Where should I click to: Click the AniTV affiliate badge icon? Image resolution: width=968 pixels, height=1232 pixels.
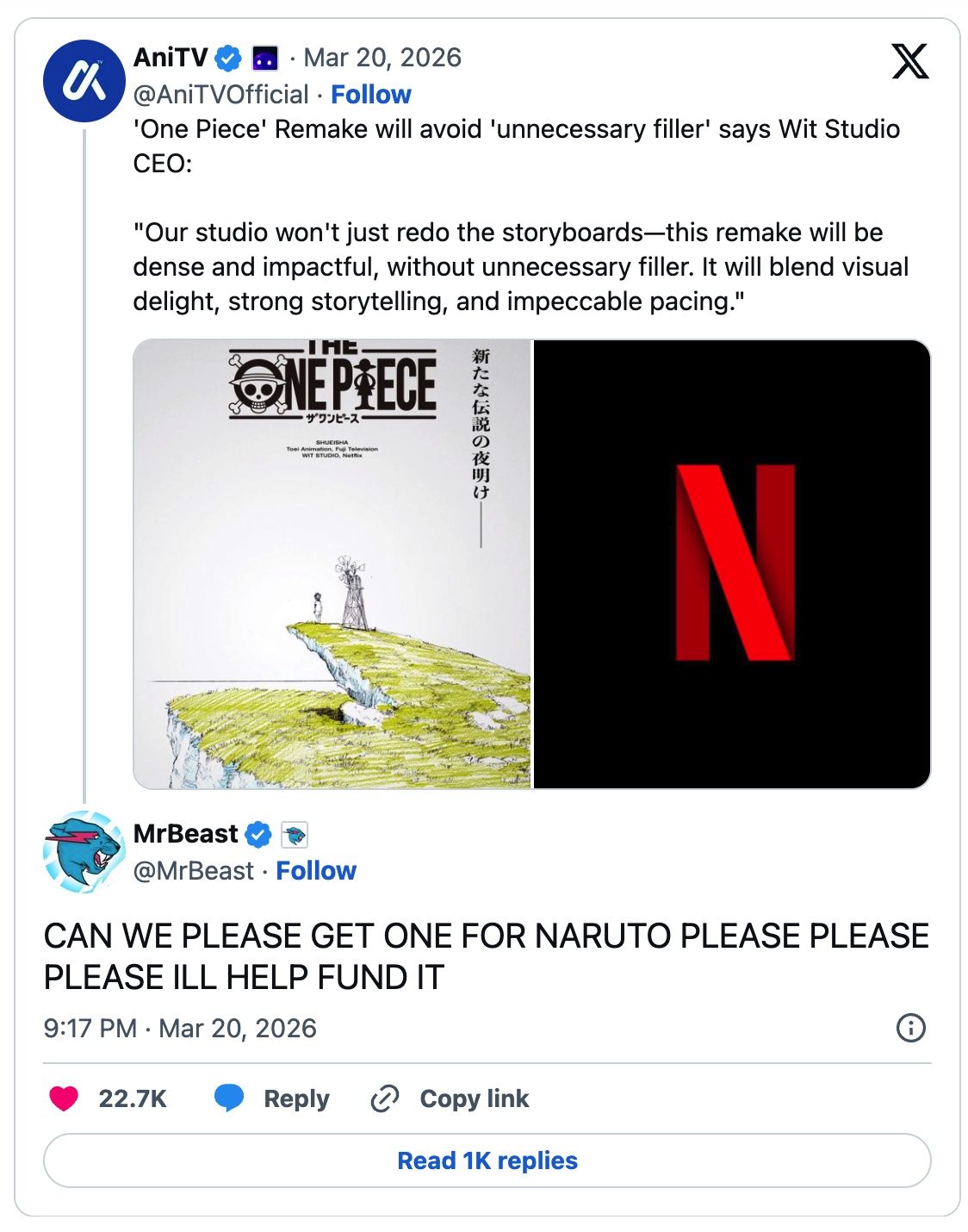pos(264,59)
